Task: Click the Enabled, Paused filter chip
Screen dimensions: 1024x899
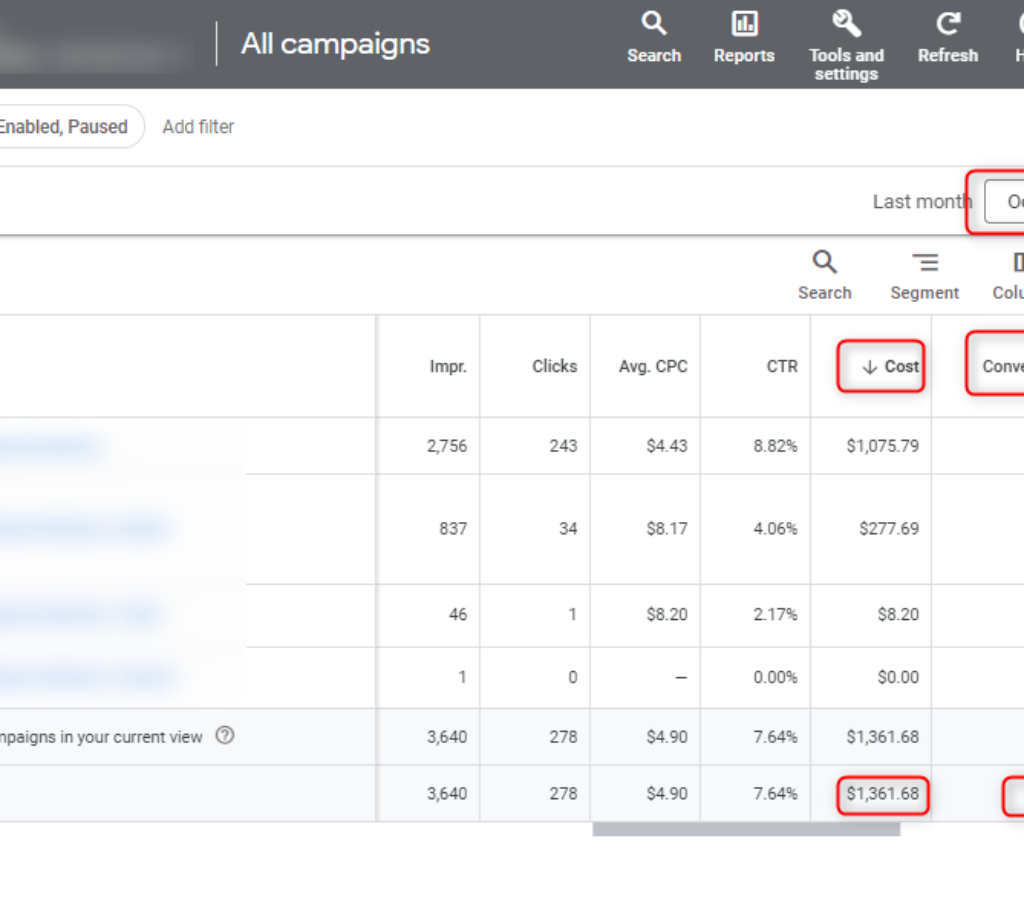Action: pos(64,127)
